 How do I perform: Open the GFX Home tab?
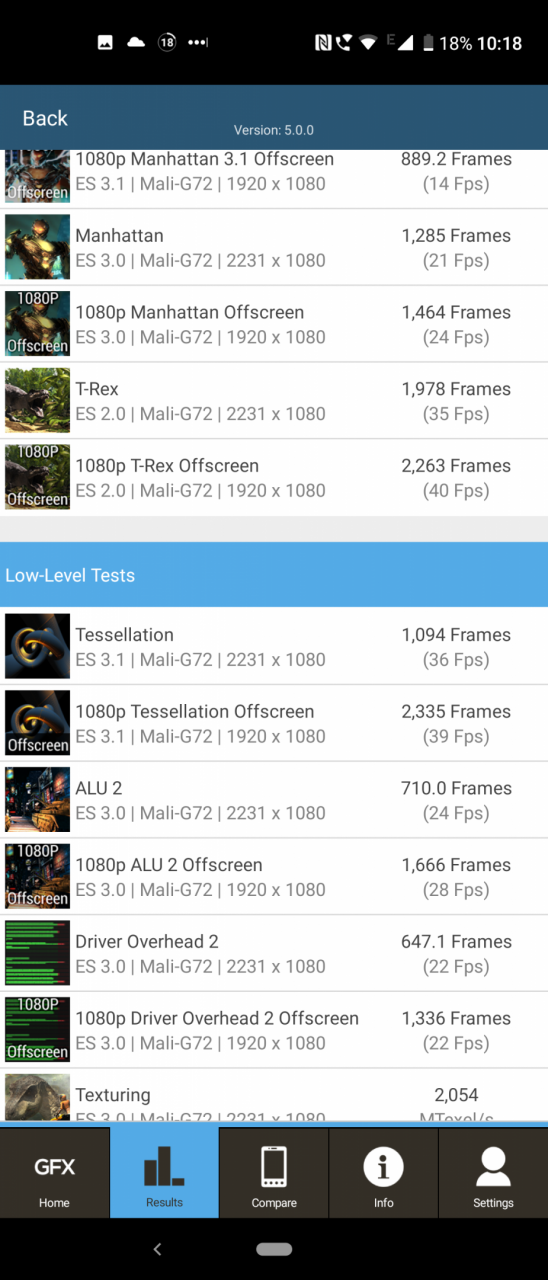54,1172
